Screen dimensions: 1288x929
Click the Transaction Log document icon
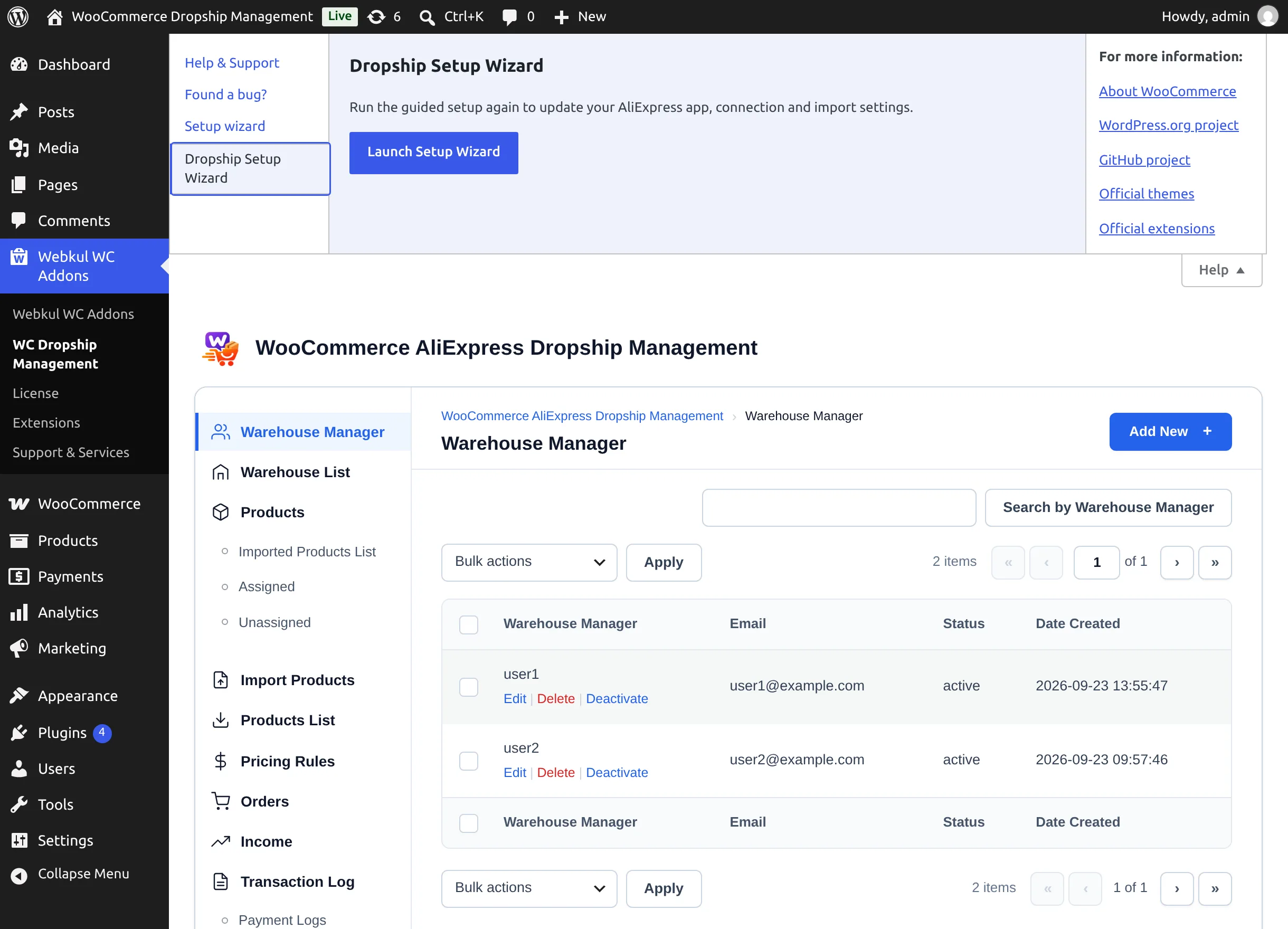coord(220,881)
